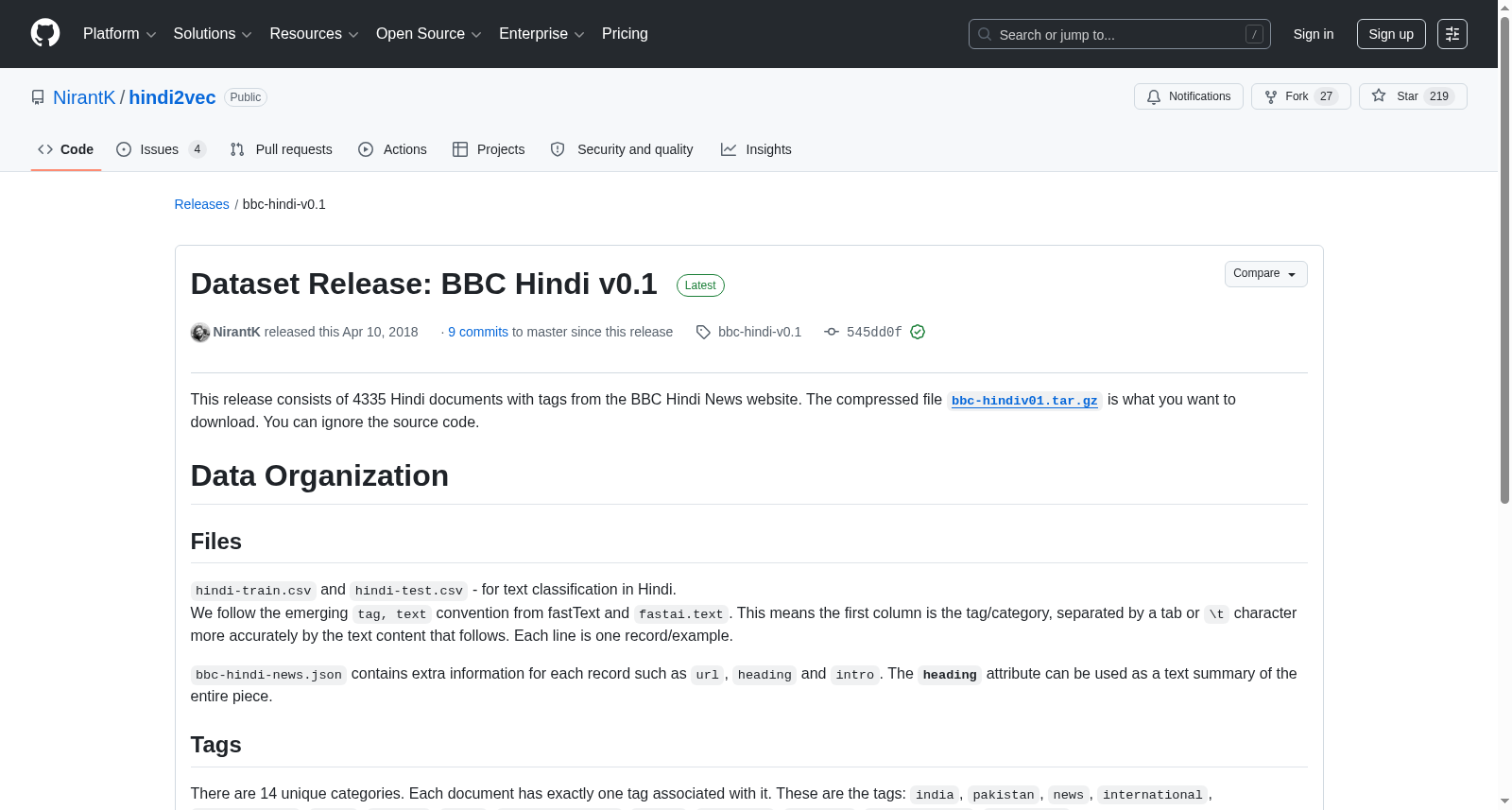Click the Public visibility badge
1512x810 pixels.
click(246, 97)
